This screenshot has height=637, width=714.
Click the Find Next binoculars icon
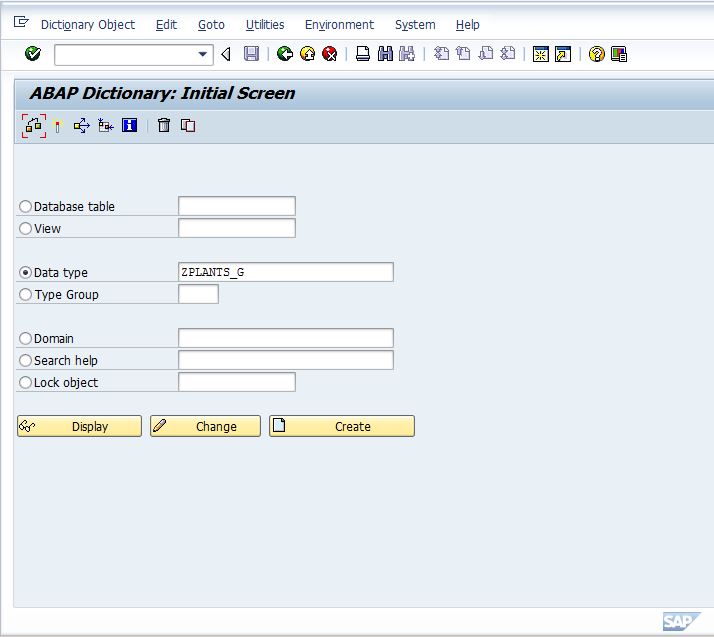point(407,54)
